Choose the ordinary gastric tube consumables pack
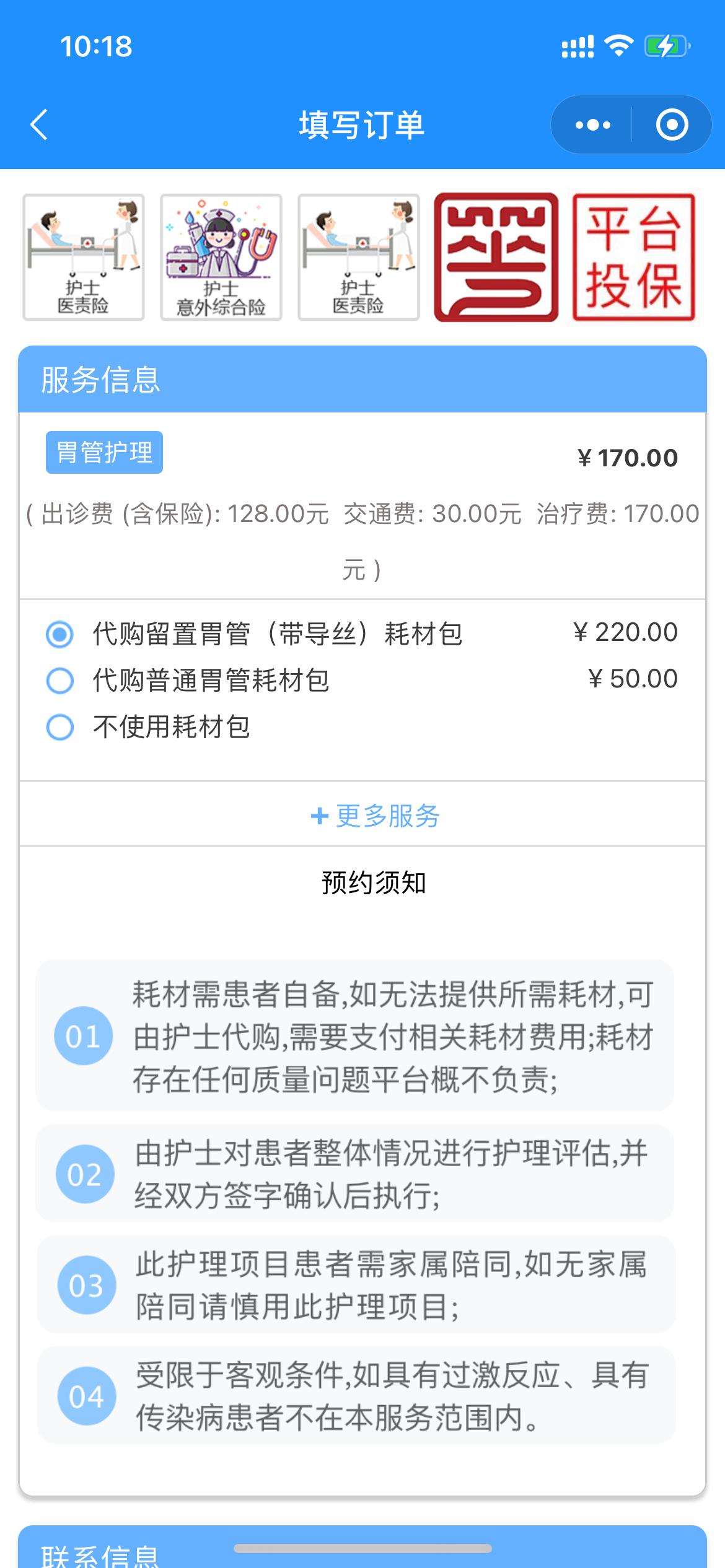The height and width of the screenshot is (1568, 725). [x=60, y=681]
